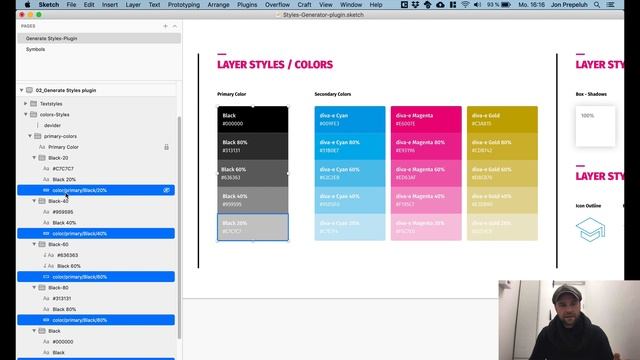Add a new page with plus icon
The width and height of the screenshot is (640, 360).
(165, 26)
